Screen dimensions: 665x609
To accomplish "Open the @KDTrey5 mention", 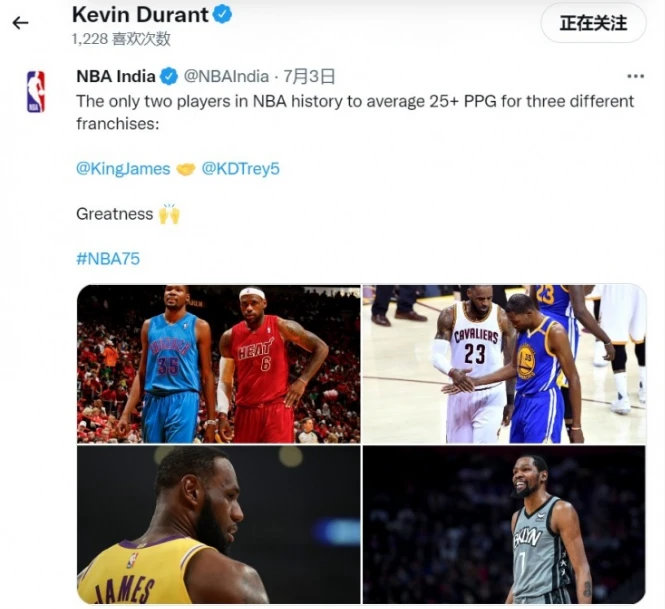I will (x=240, y=169).
